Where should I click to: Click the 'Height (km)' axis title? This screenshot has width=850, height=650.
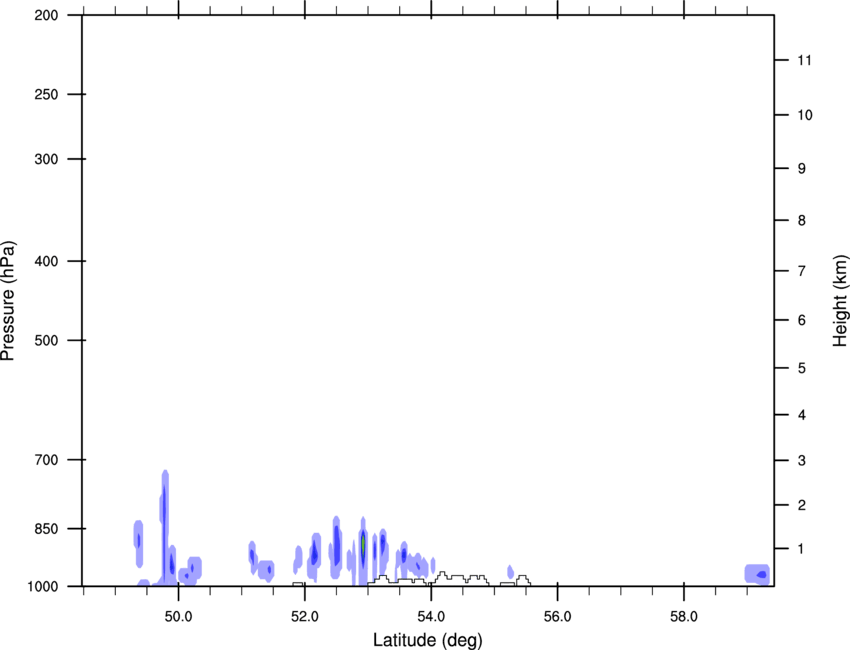pyautogui.click(x=840, y=301)
